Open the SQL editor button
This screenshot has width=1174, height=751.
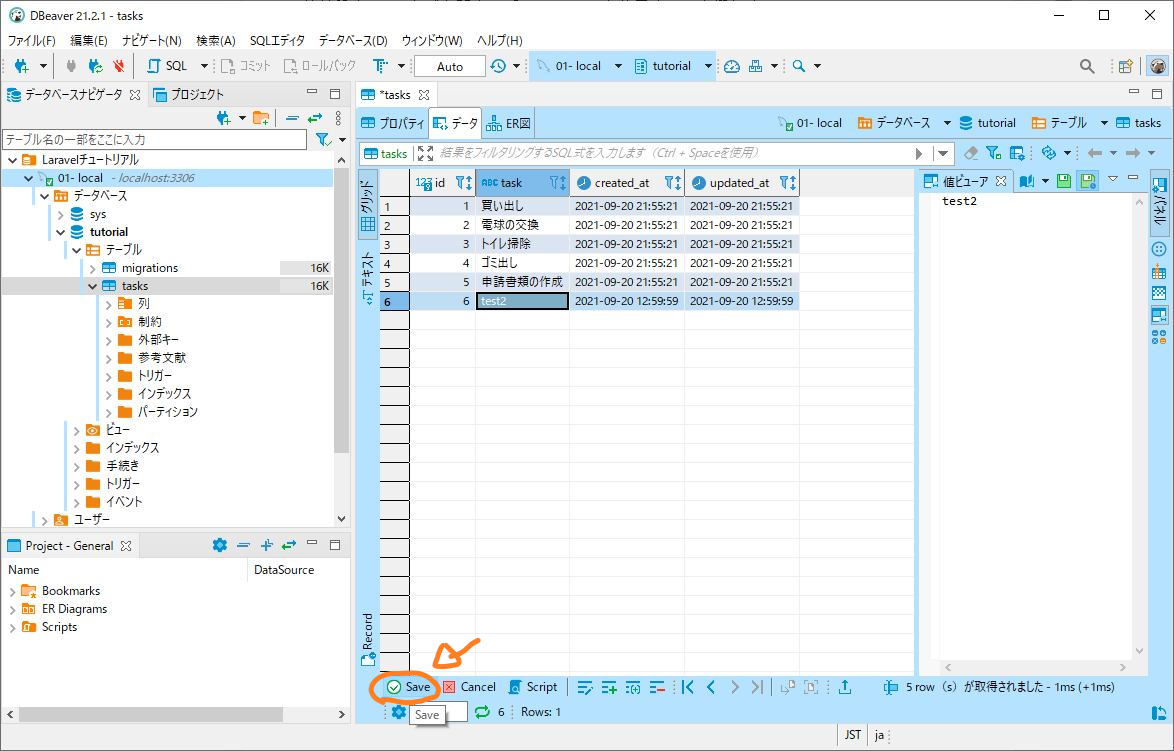(x=168, y=66)
